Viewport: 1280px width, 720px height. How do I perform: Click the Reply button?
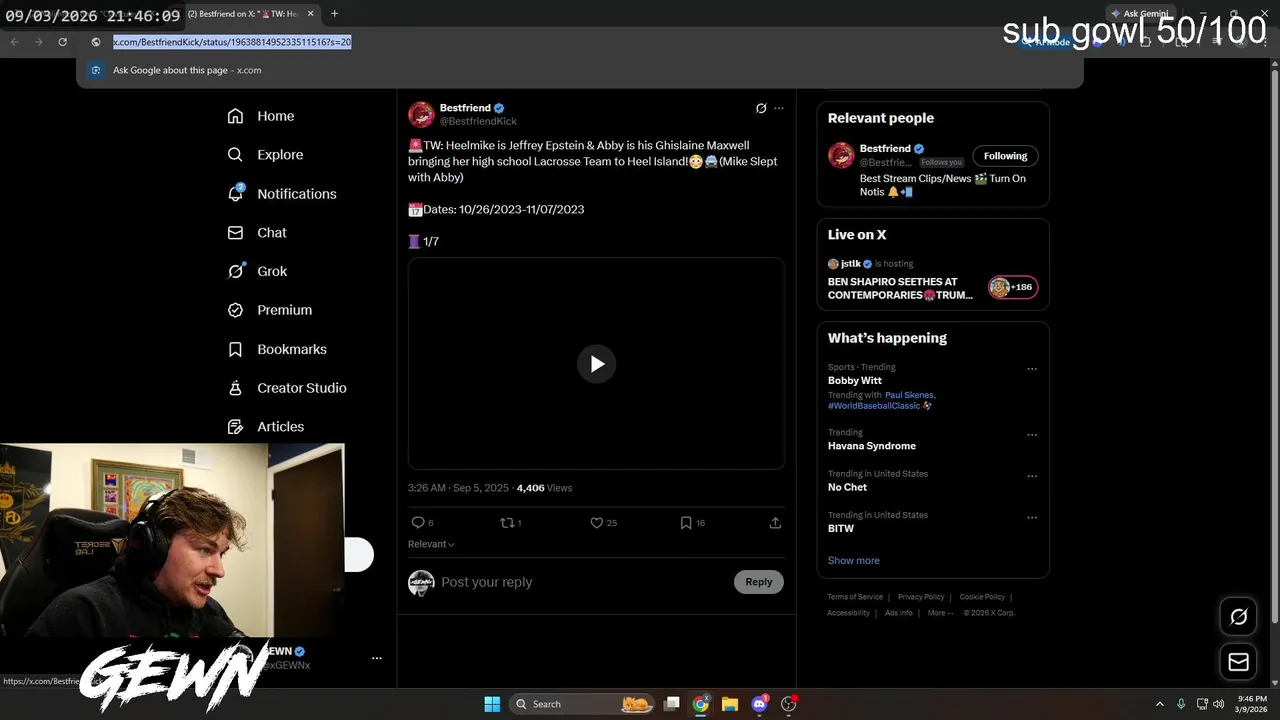(758, 582)
